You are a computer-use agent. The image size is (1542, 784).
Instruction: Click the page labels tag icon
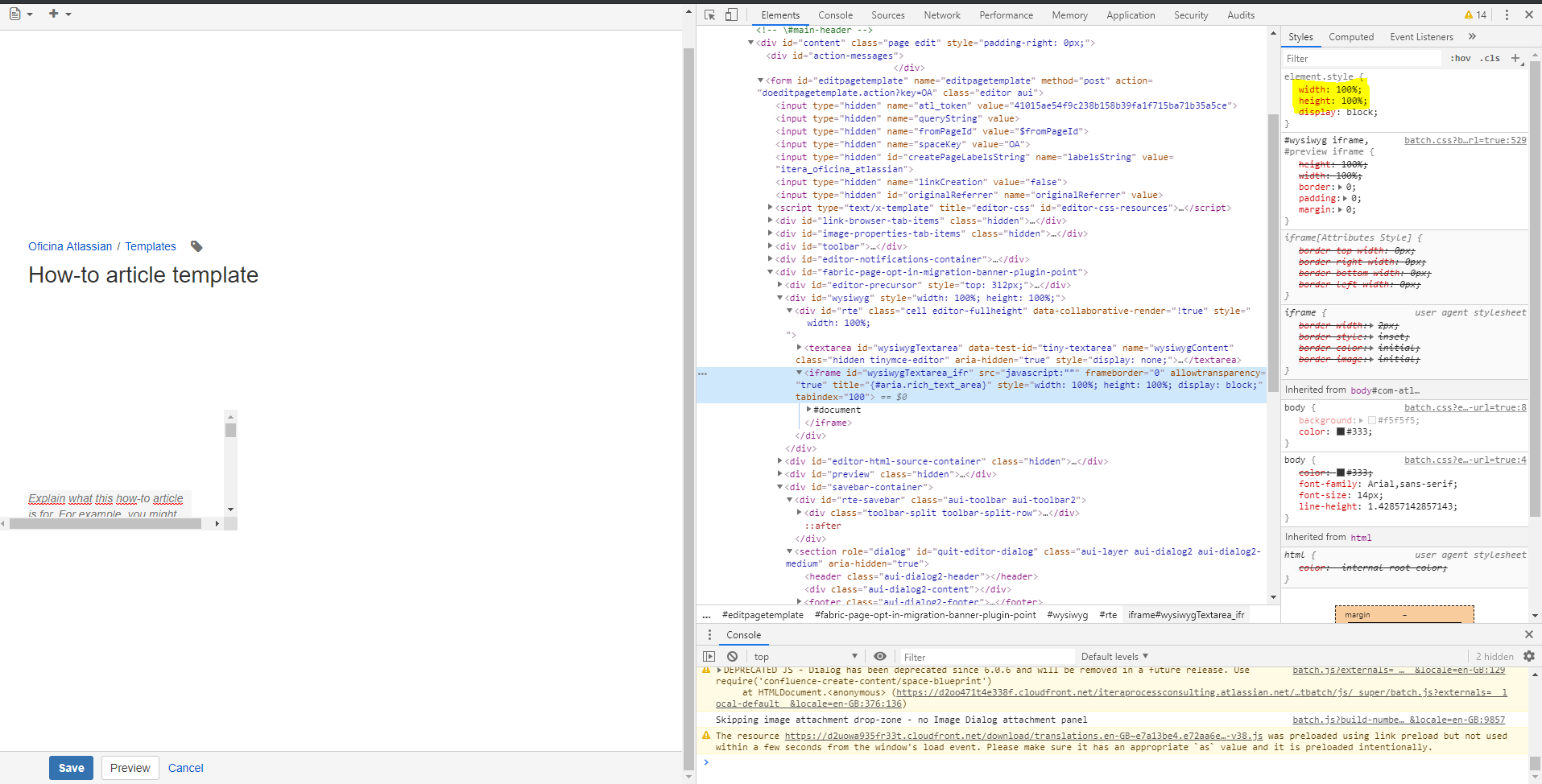196,246
